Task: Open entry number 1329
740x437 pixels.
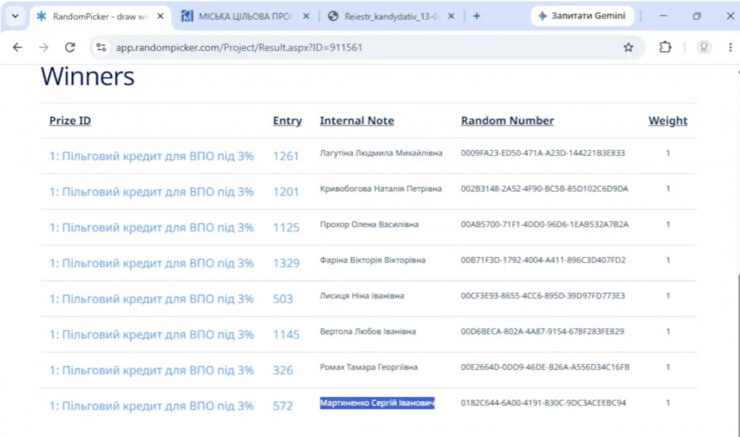Action: 286,263
